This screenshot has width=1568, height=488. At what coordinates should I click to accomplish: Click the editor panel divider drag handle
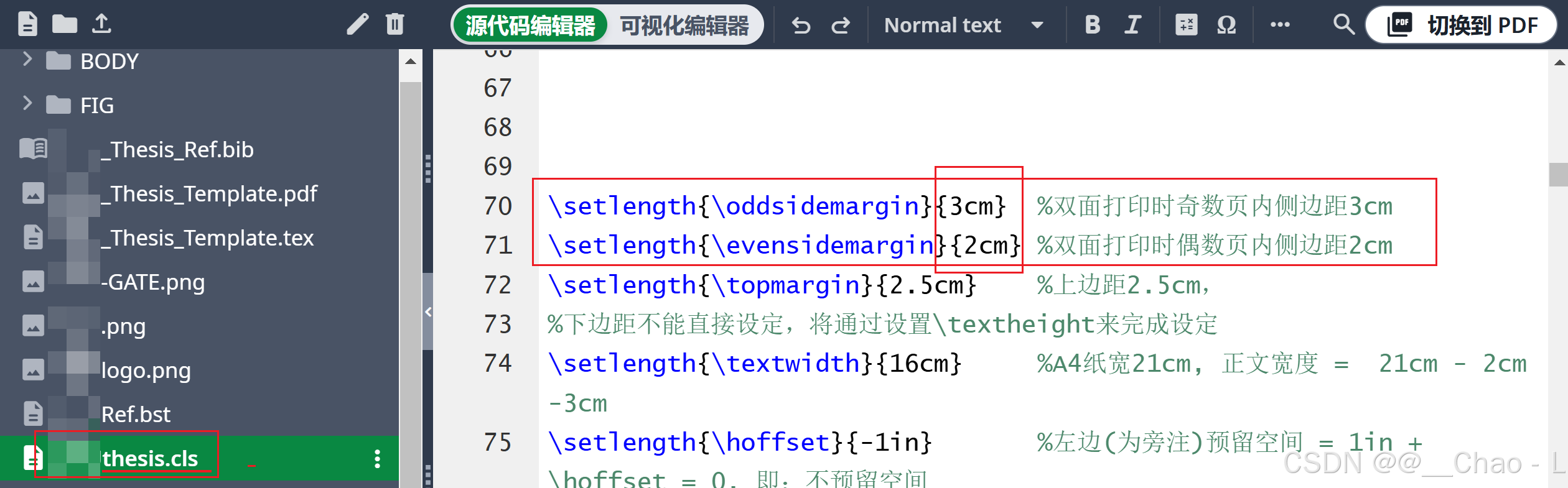coord(428,168)
